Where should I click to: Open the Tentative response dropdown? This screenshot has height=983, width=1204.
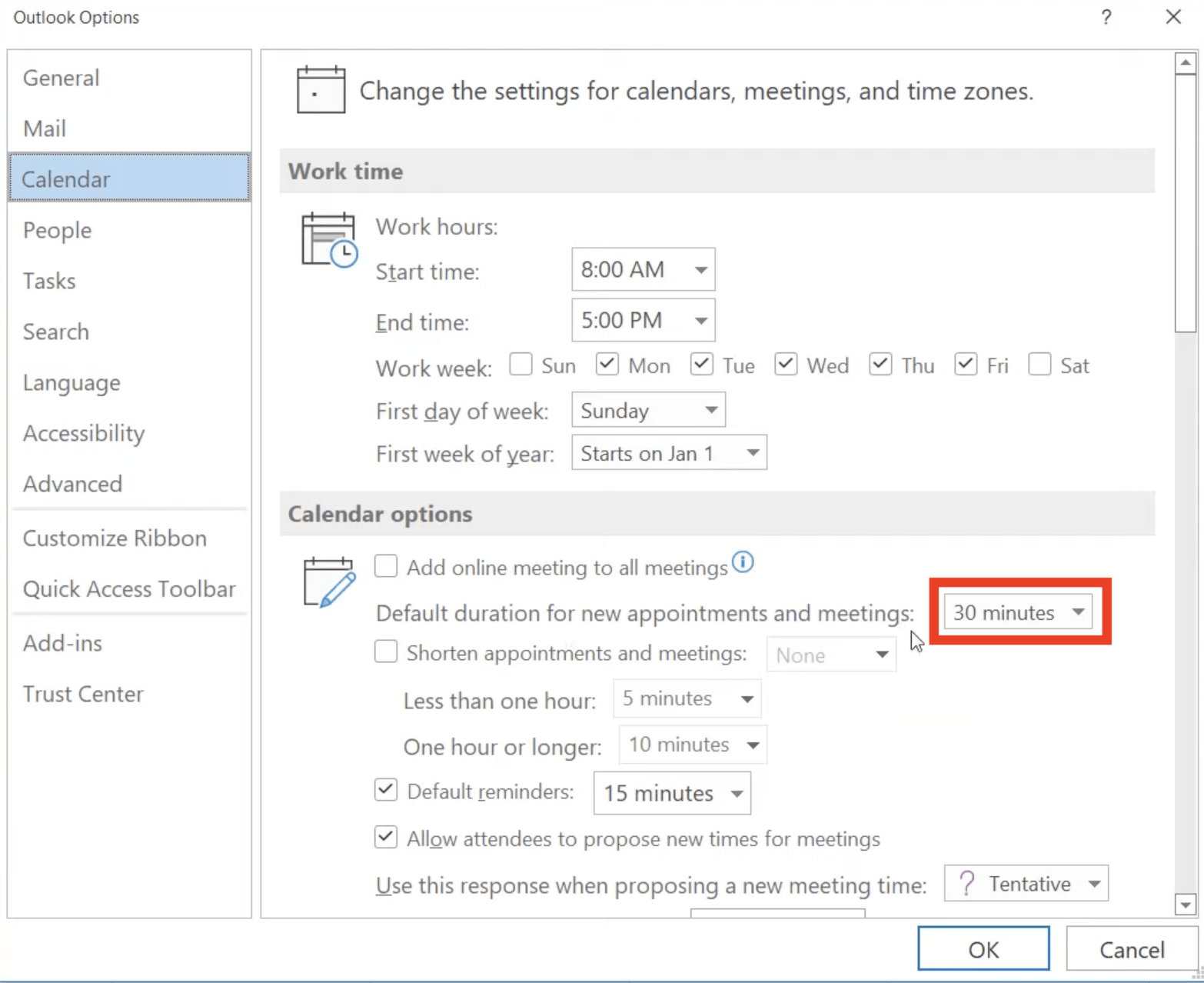pyautogui.click(x=1026, y=884)
